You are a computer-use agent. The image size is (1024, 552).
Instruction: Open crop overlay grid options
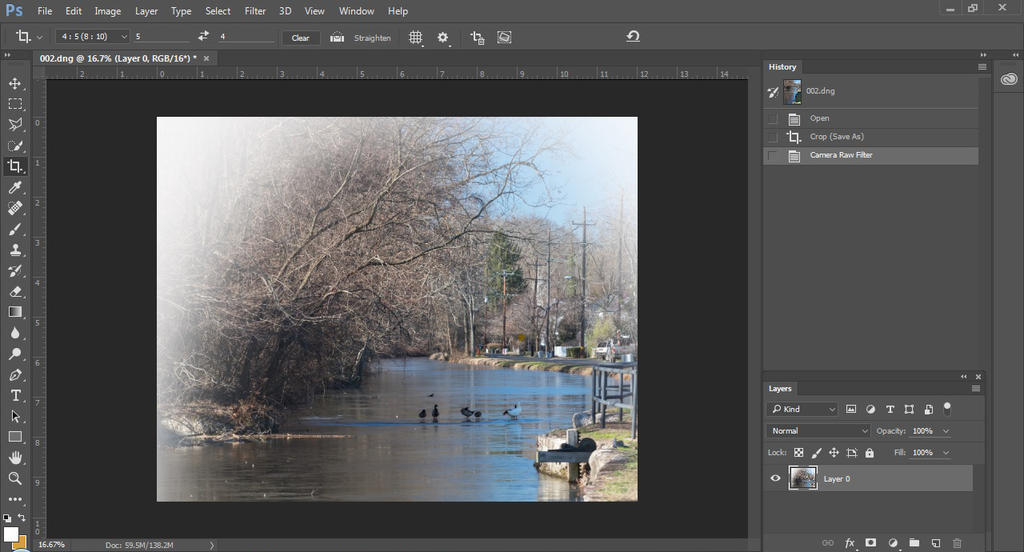pyautogui.click(x=416, y=37)
